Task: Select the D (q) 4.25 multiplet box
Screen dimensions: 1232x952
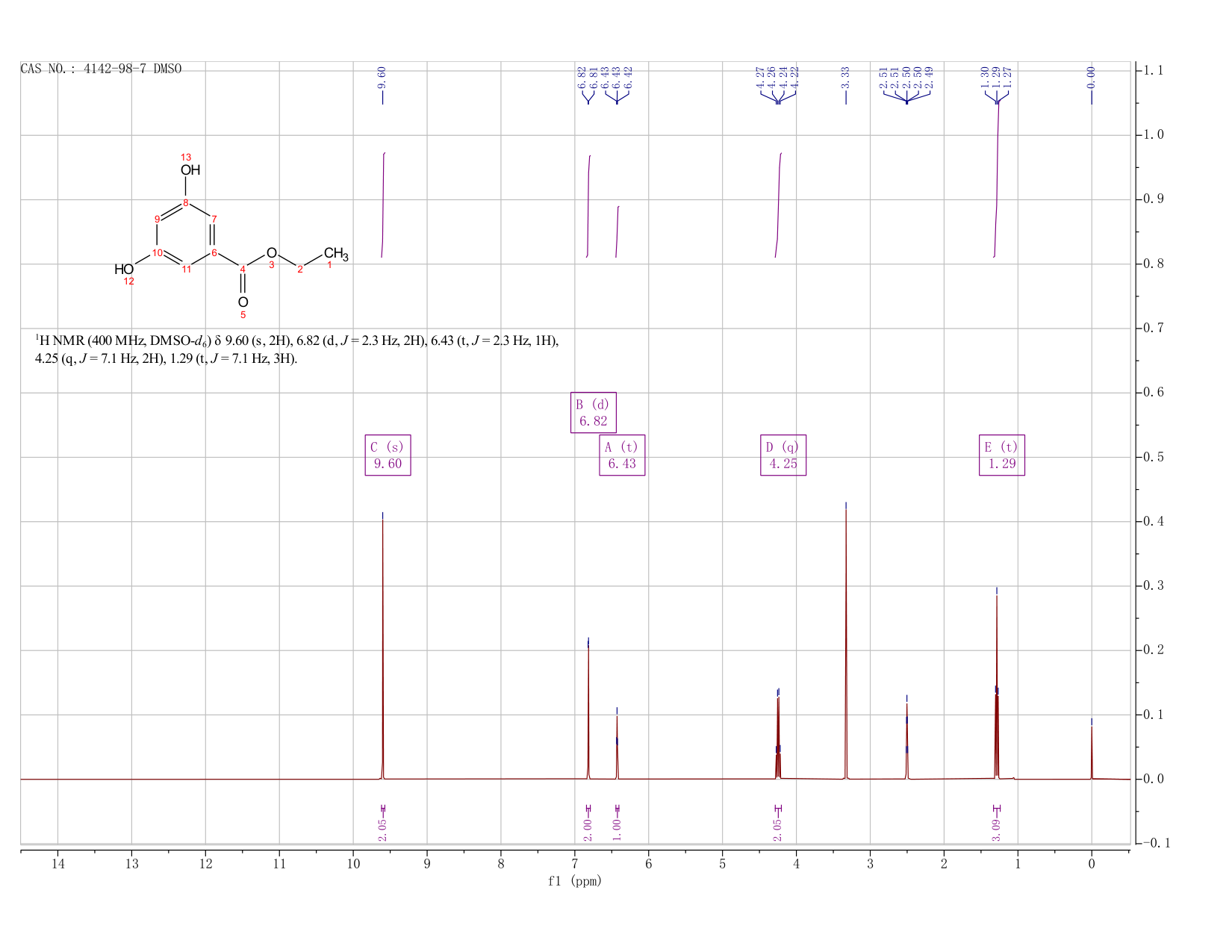Action: 783,455
